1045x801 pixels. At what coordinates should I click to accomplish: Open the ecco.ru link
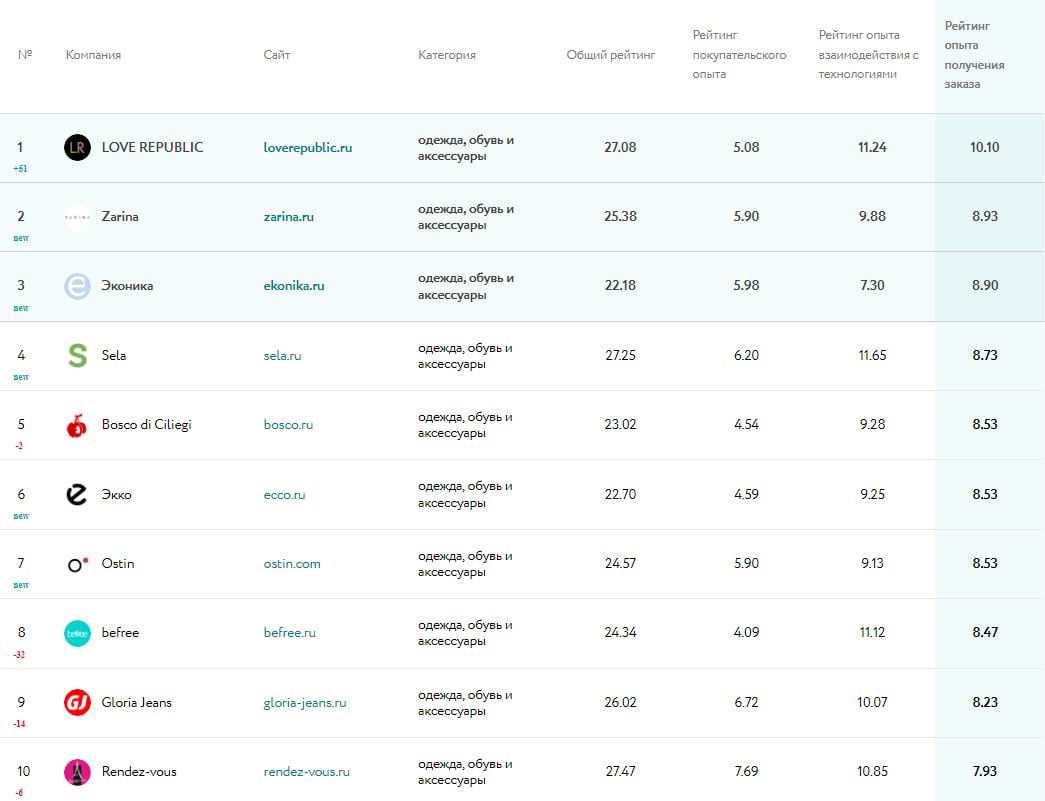coord(284,495)
